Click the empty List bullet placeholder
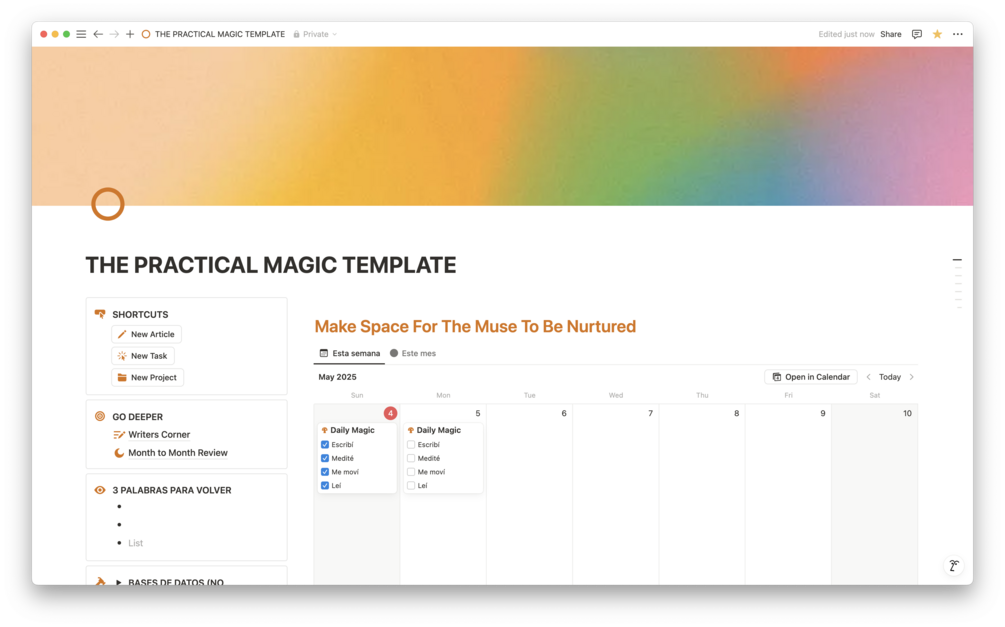This screenshot has width=1005, height=627. [x=135, y=543]
